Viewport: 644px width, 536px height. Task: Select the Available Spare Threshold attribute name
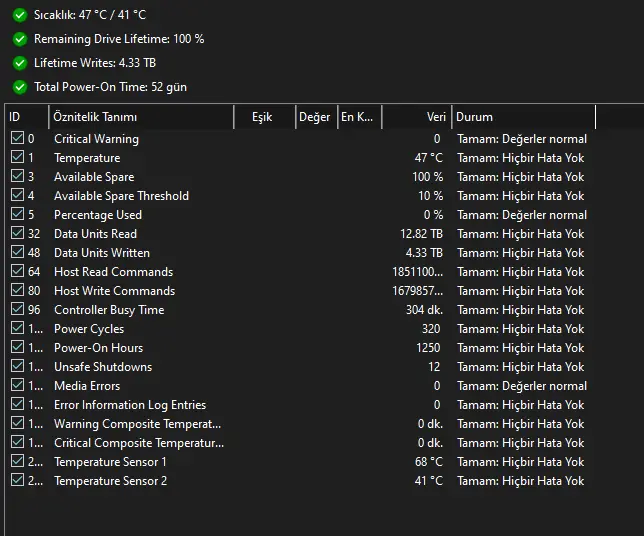(122, 196)
